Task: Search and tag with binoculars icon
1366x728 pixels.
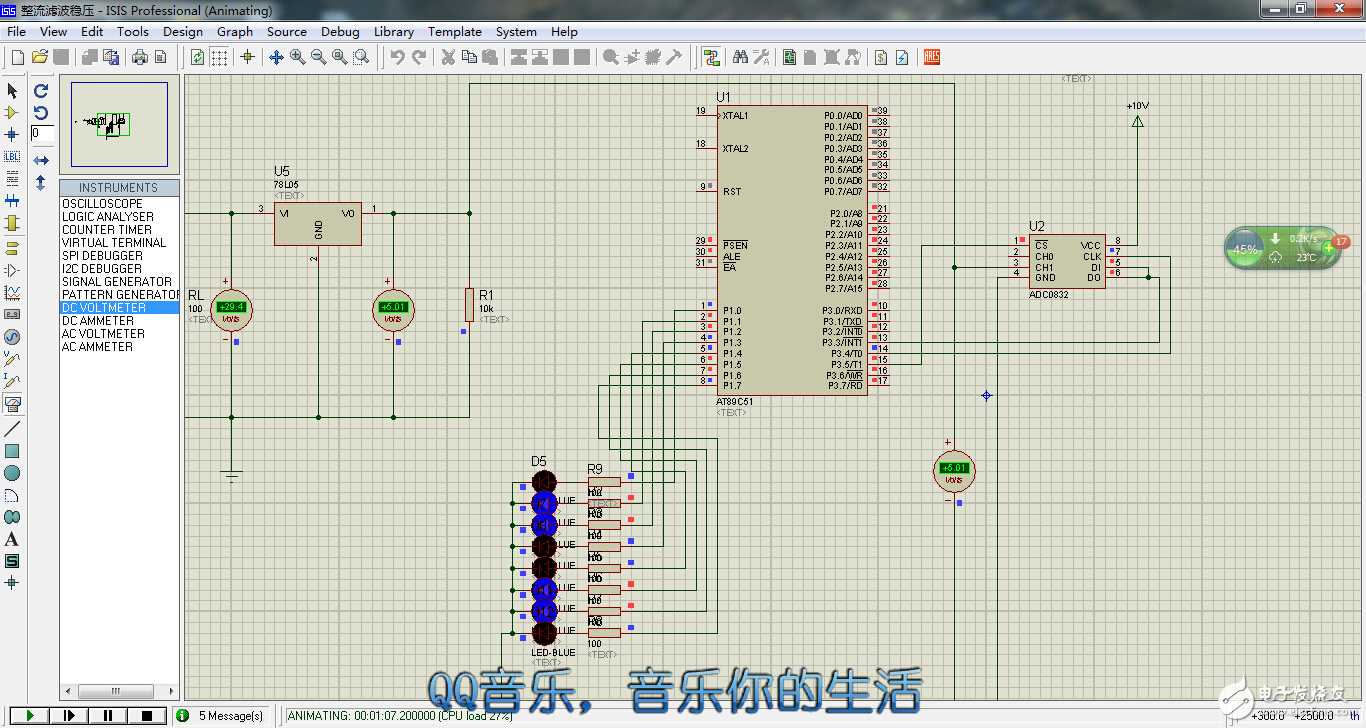Action: pyautogui.click(x=740, y=57)
